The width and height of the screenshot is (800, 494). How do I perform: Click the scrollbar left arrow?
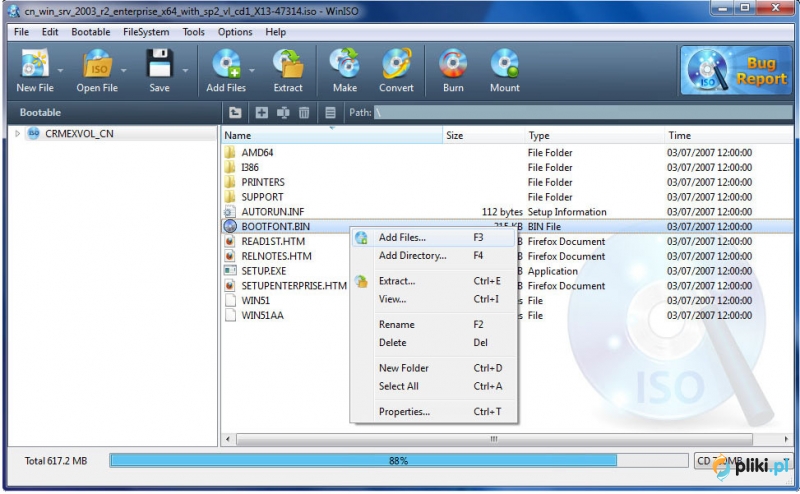(228, 439)
